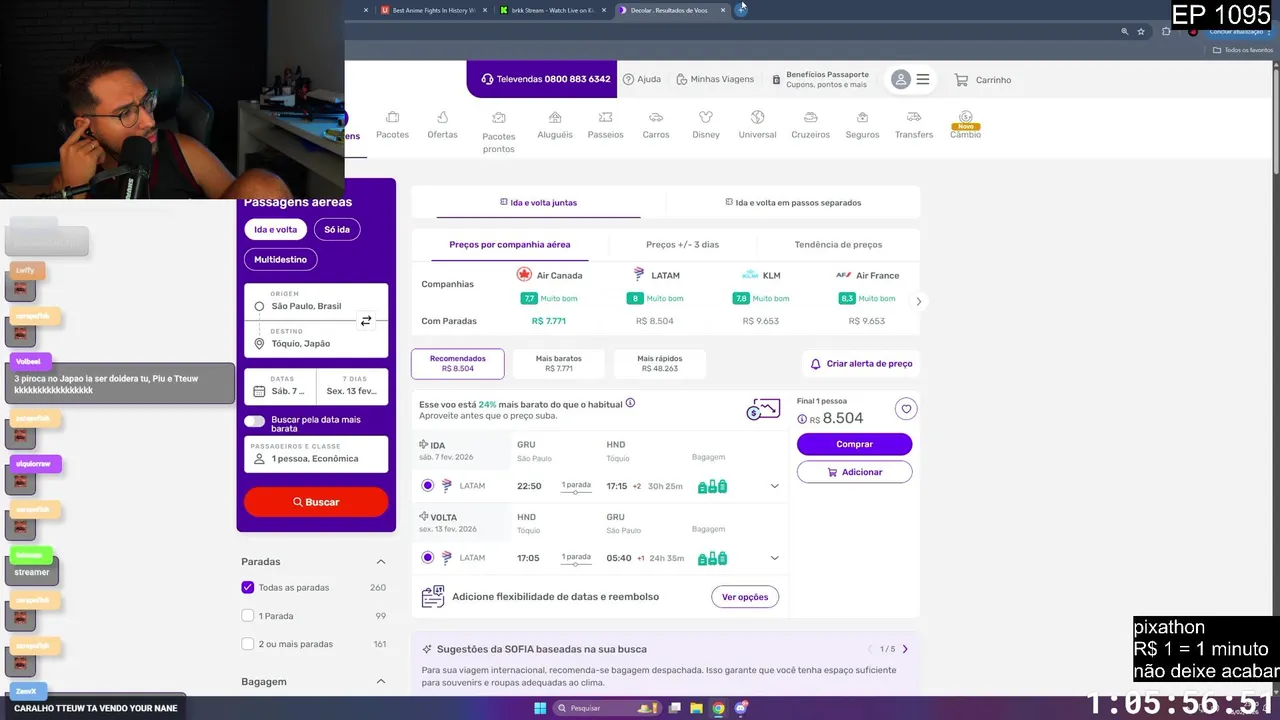1280x720 pixels.
Task: Check 1 Parada filter
Action: tap(248, 616)
